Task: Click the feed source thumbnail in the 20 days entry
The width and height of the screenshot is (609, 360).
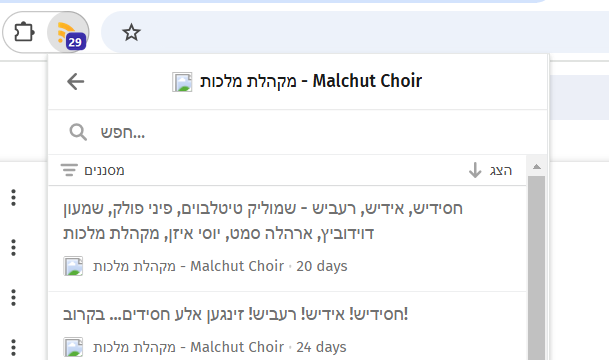Action: coord(73,266)
